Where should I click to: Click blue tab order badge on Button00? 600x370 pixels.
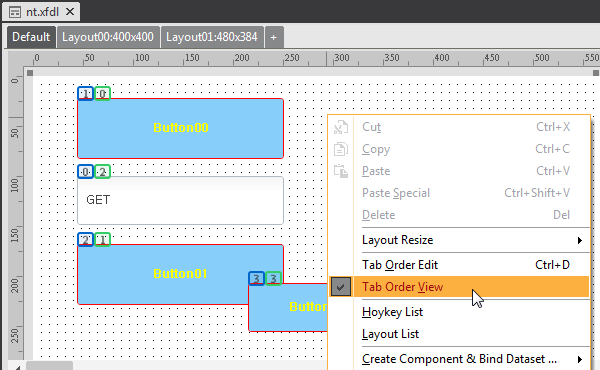pyautogui.click(x=85, y=94)
